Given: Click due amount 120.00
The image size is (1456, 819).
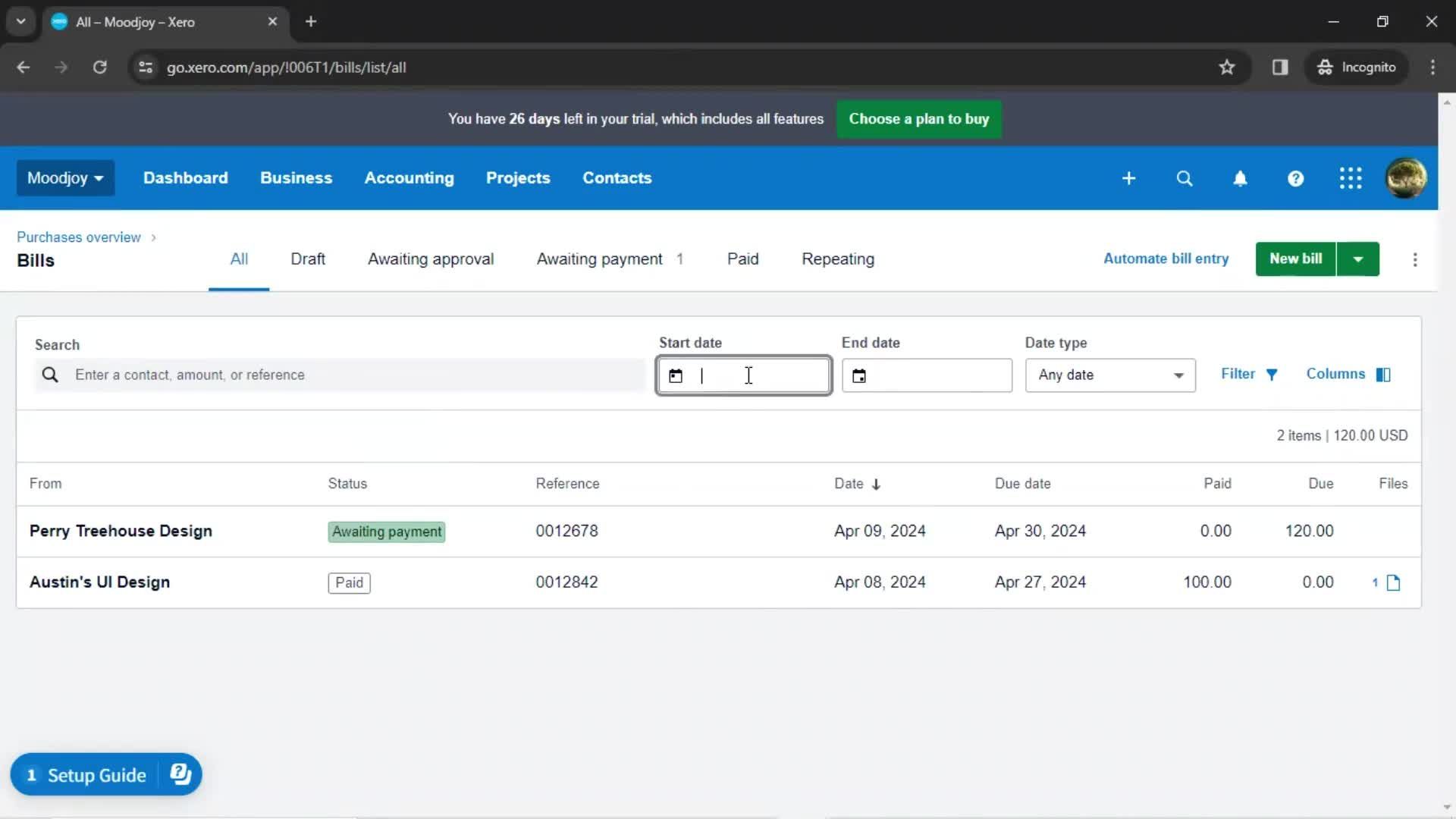Looking at the screenshot, I should tap(1309, 532).
